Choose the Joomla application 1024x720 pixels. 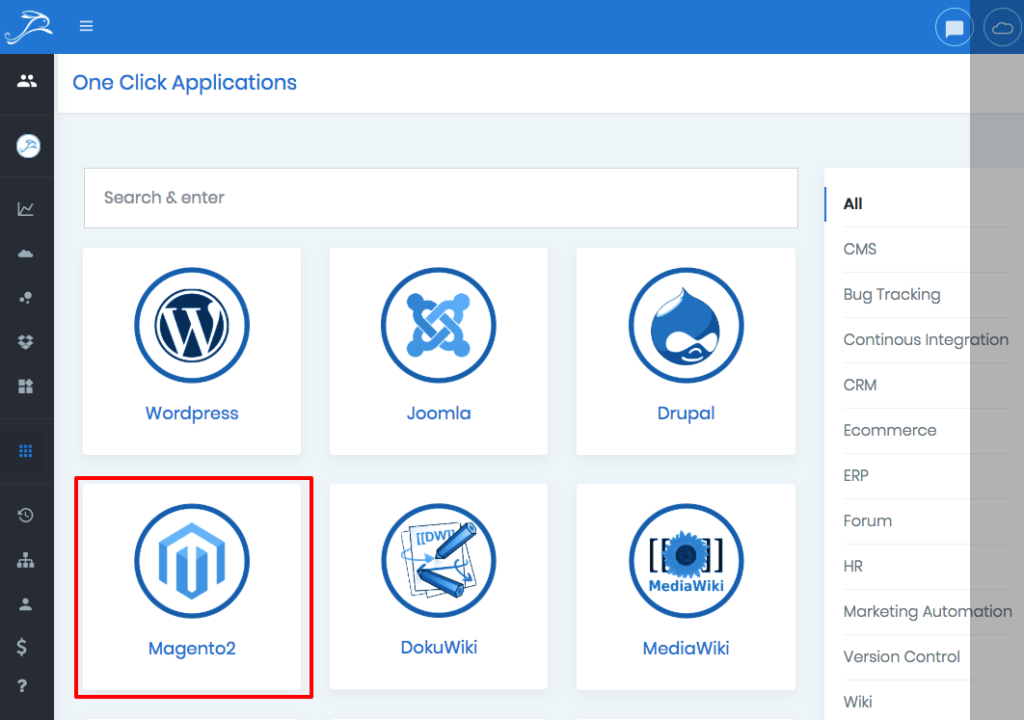pos(438,350)
